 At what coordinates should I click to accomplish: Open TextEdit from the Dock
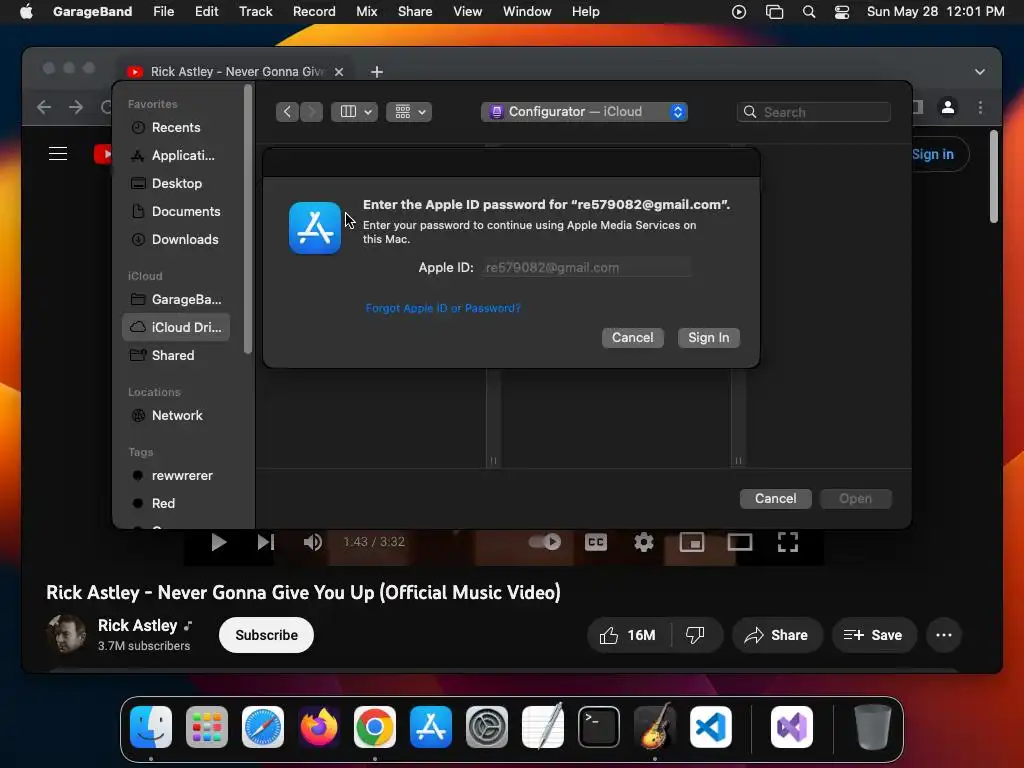pyautogui.click(x=543, y=727)
